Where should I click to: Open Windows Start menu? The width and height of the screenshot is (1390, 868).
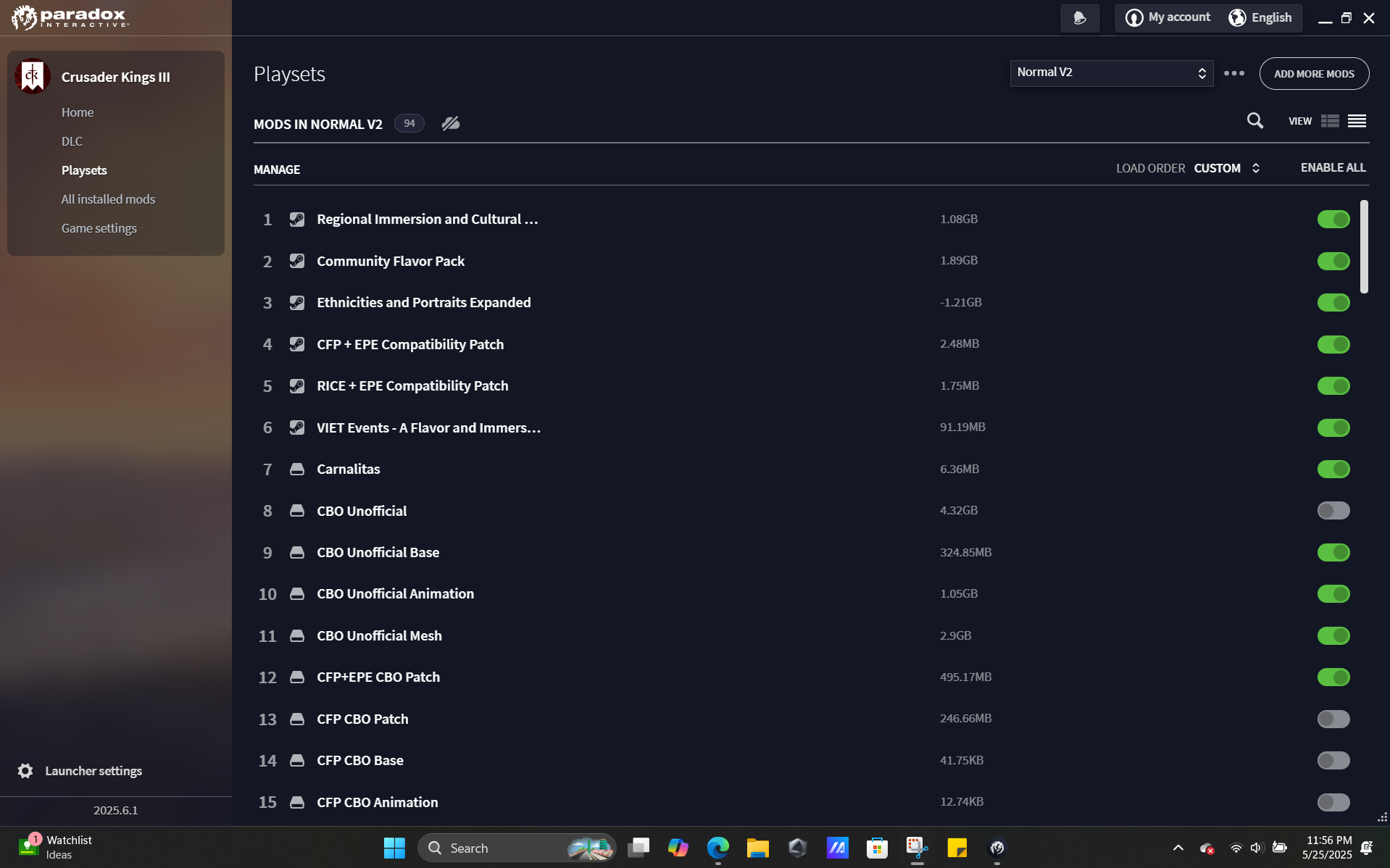coord(394,848)
